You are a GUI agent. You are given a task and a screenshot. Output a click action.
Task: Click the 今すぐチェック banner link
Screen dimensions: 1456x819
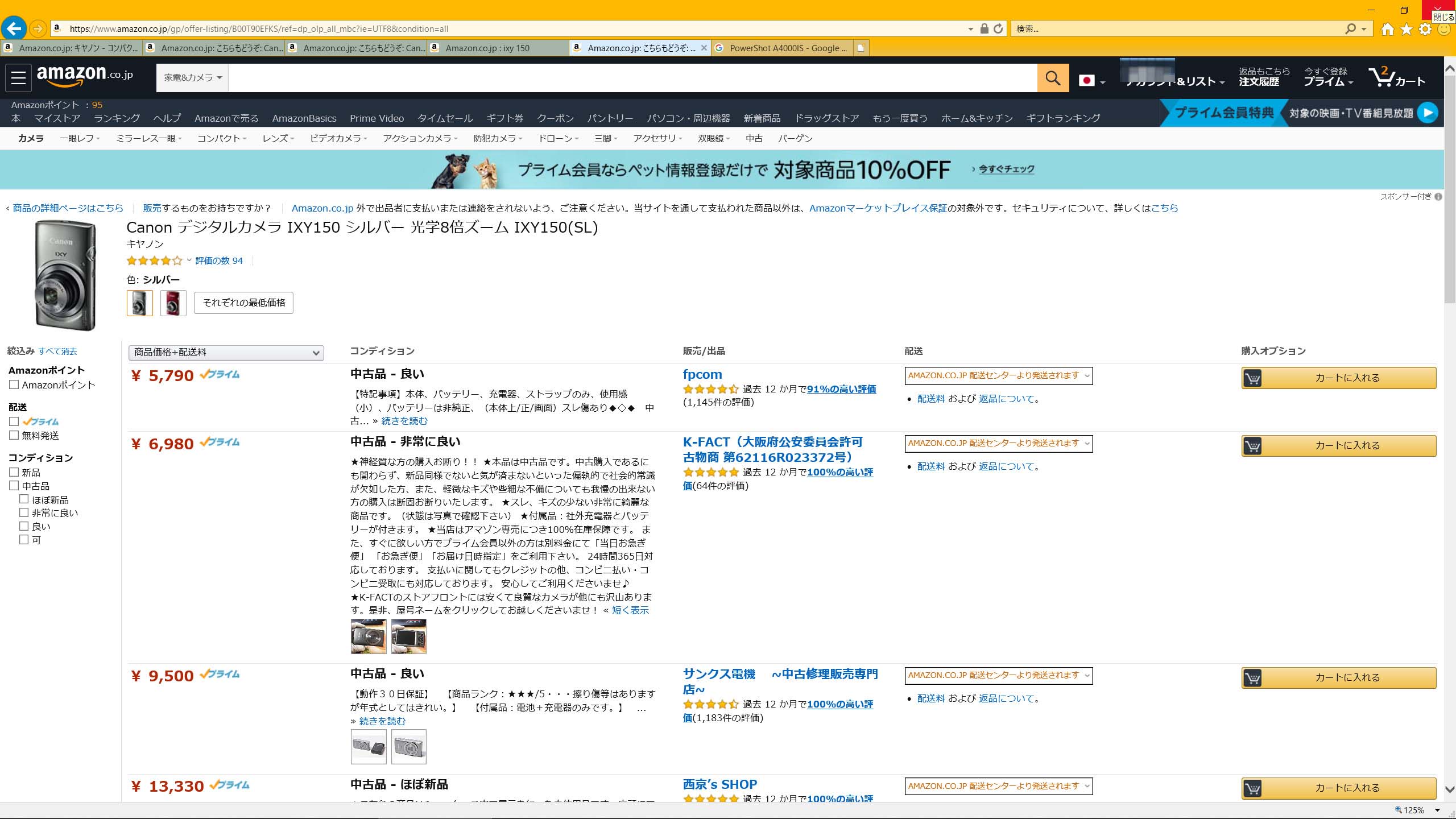pyautogui.click(x=1006, y=169)
